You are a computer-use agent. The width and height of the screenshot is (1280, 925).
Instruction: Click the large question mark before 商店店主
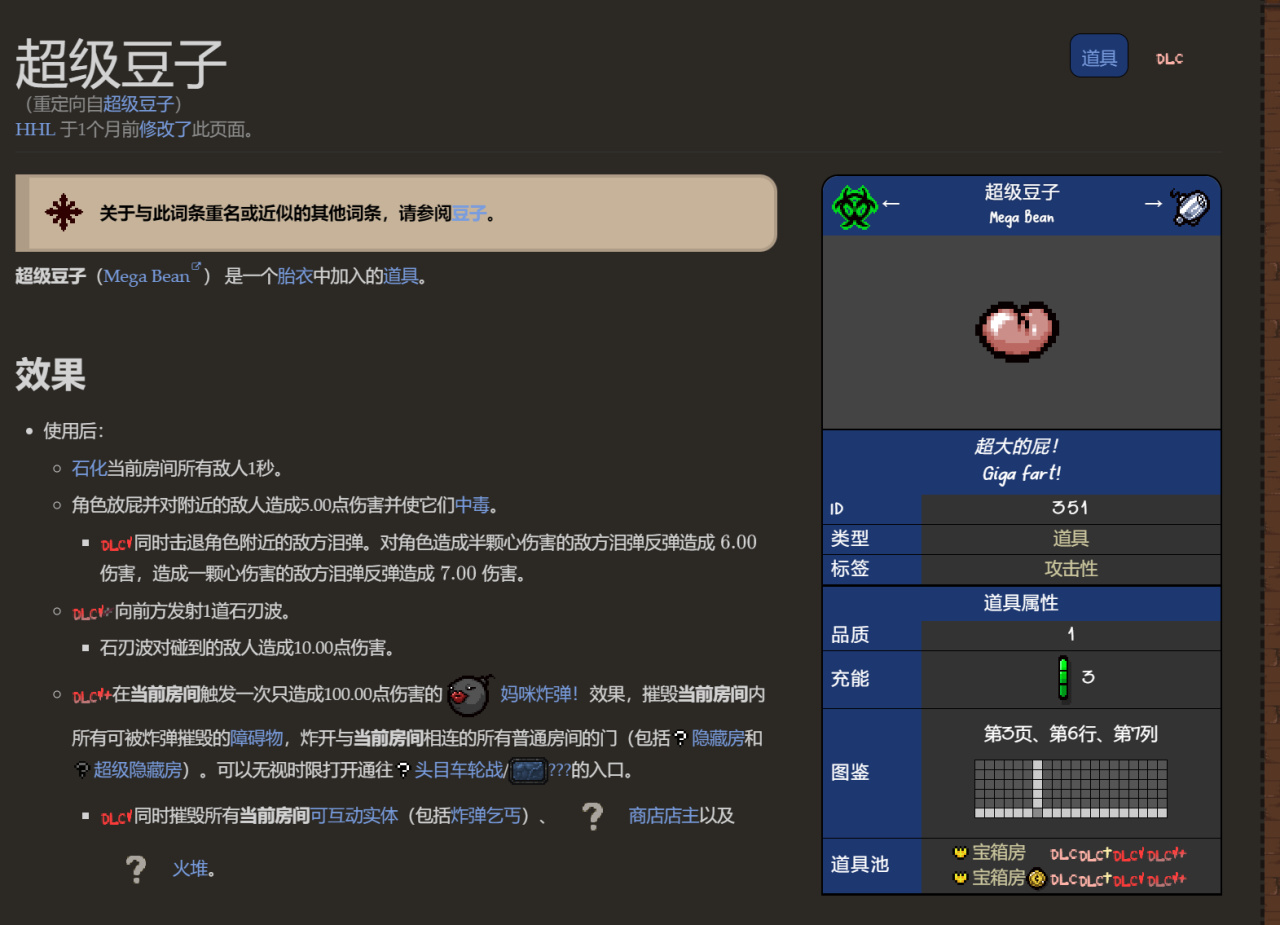click(592, 816)
